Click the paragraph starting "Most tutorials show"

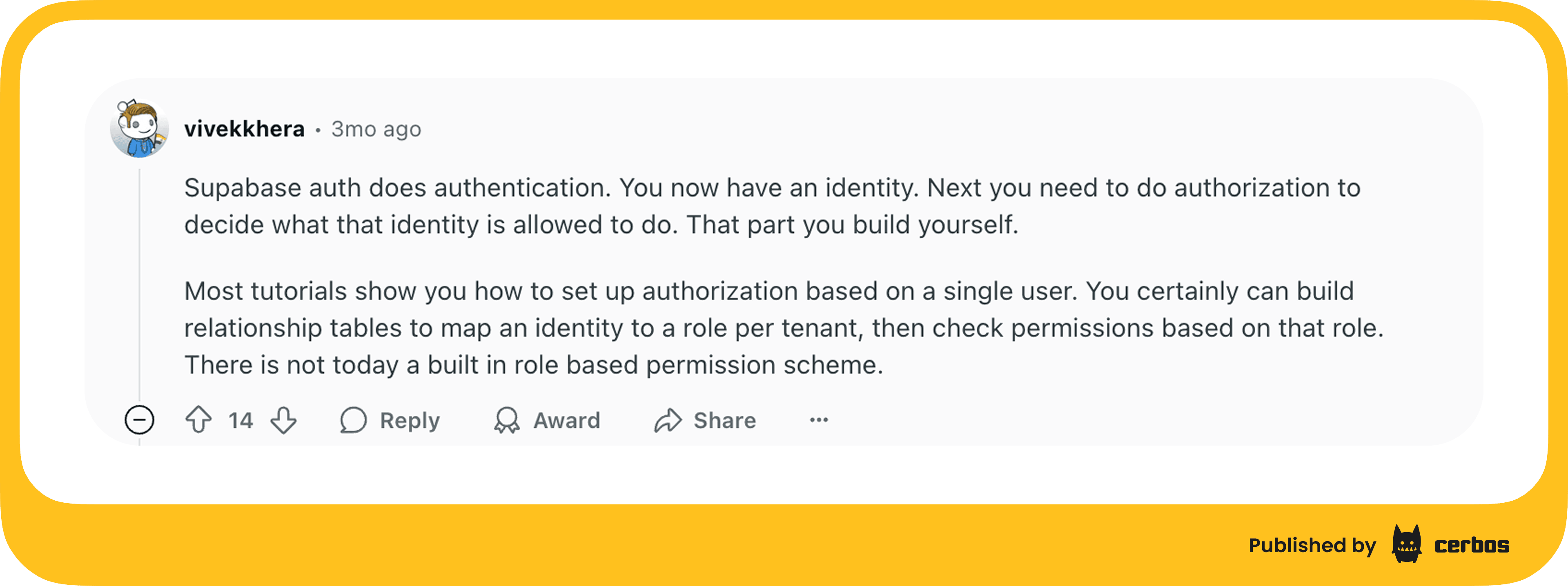(784, 328)
